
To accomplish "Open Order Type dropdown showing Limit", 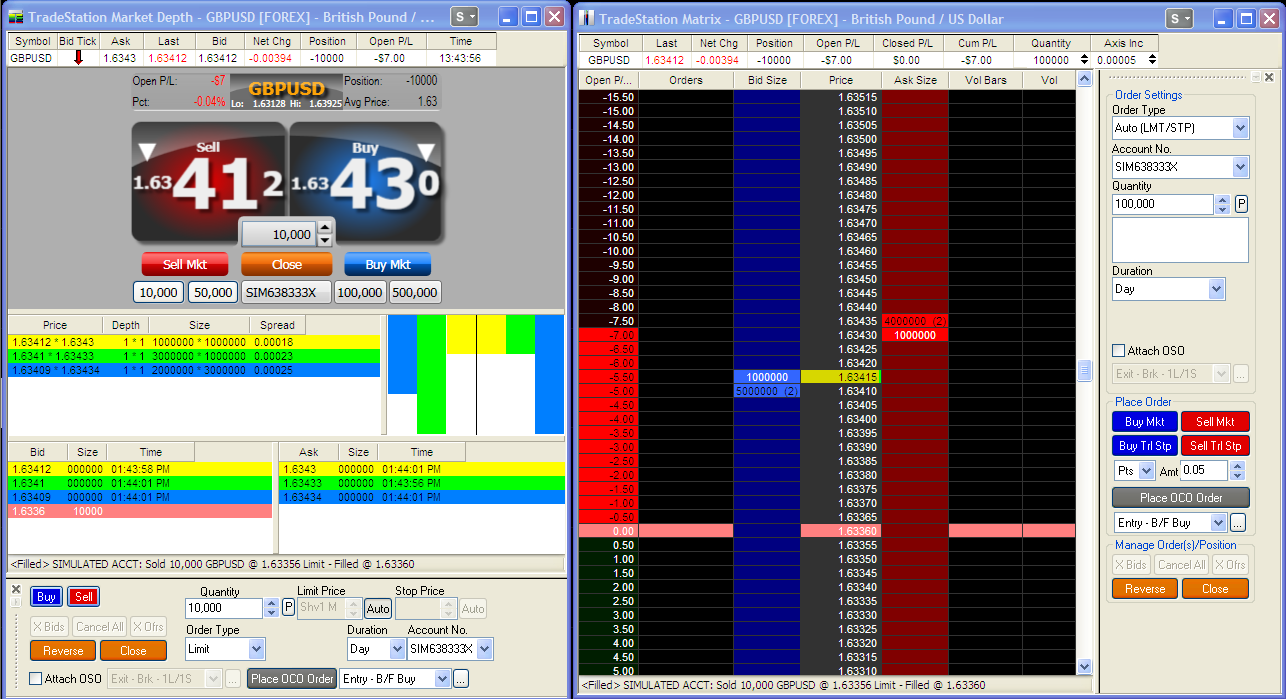I will click(256, 649).
